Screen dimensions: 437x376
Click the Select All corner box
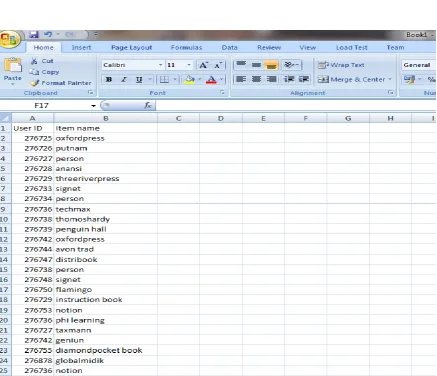(6, 118)
